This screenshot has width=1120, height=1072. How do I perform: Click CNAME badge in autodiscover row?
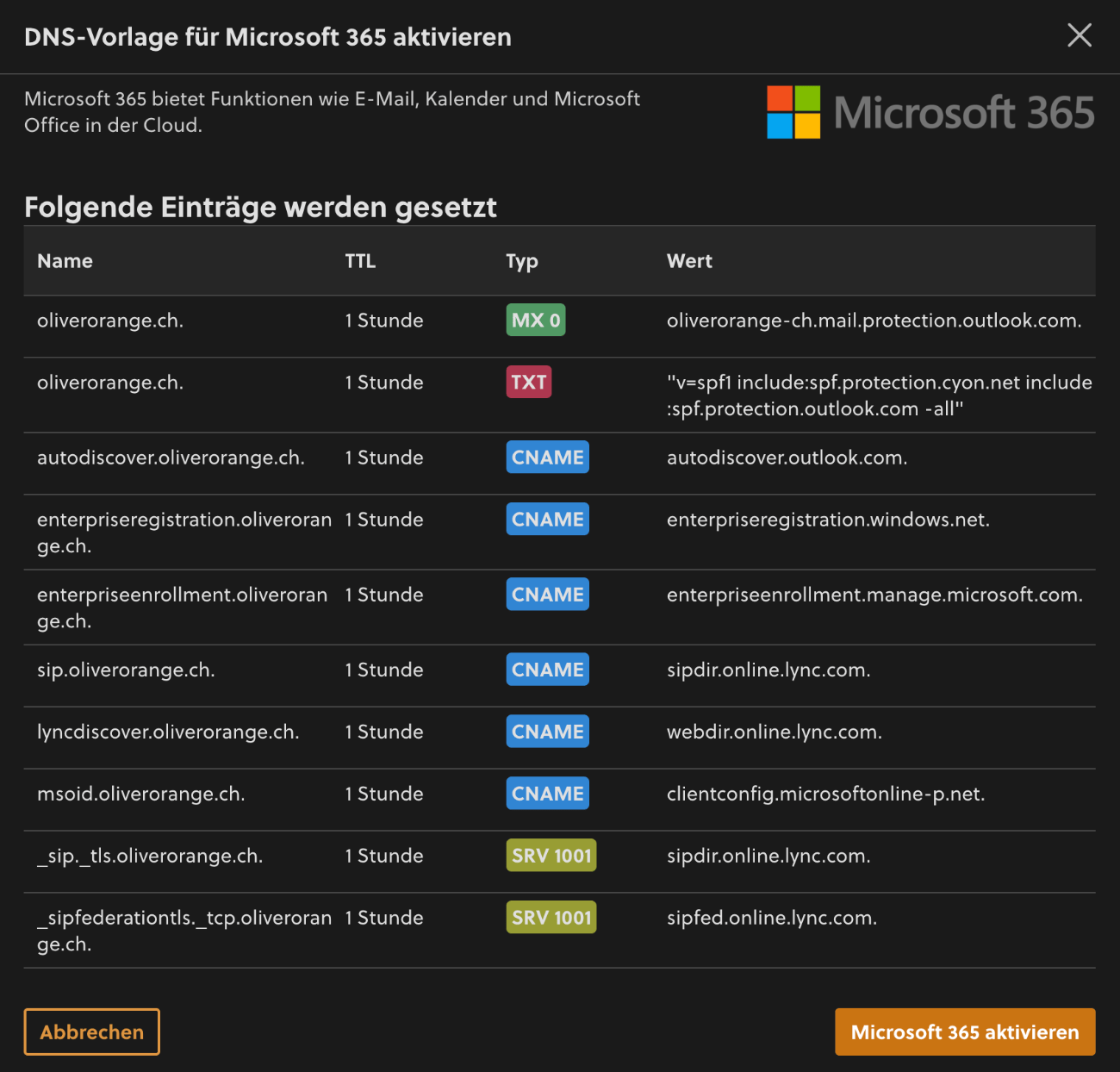click(548, 458)
